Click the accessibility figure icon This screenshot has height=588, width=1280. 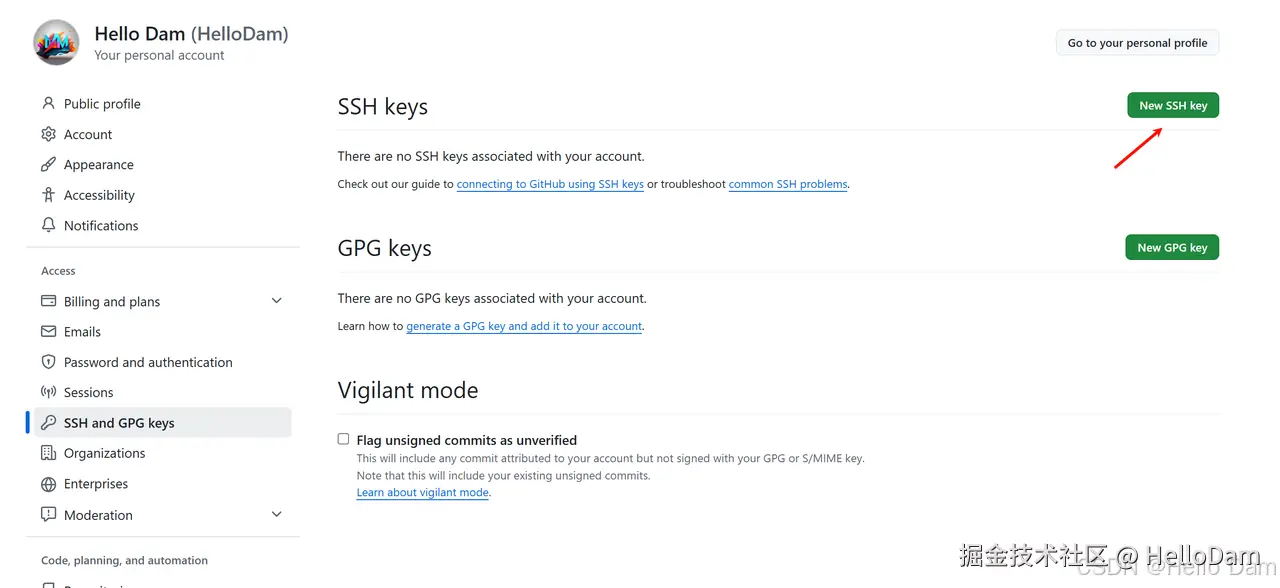[48, 195]
